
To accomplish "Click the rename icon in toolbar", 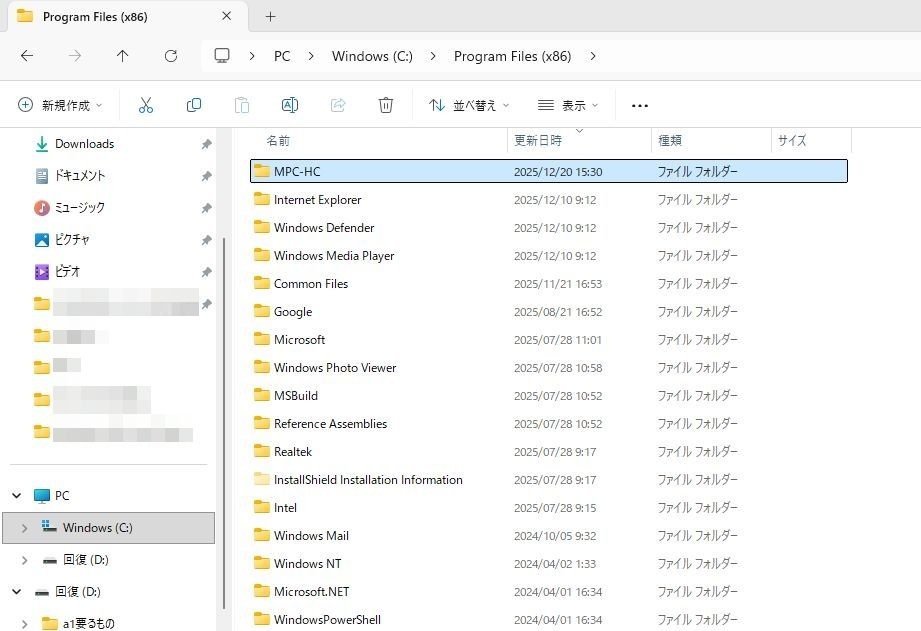I will (290, 105).
